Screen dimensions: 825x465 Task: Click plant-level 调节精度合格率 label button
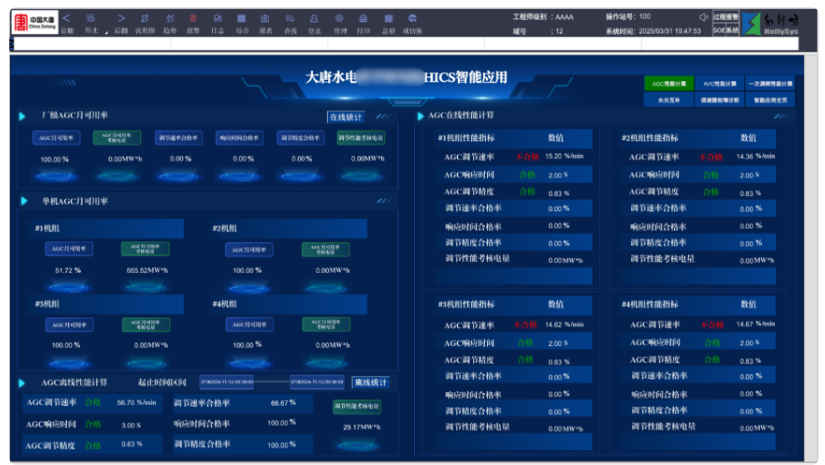300,138
